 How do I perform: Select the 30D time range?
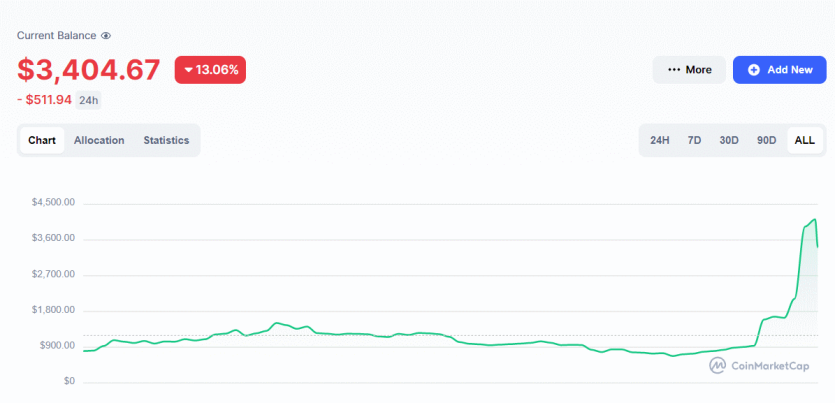click(x=729, y=140)
